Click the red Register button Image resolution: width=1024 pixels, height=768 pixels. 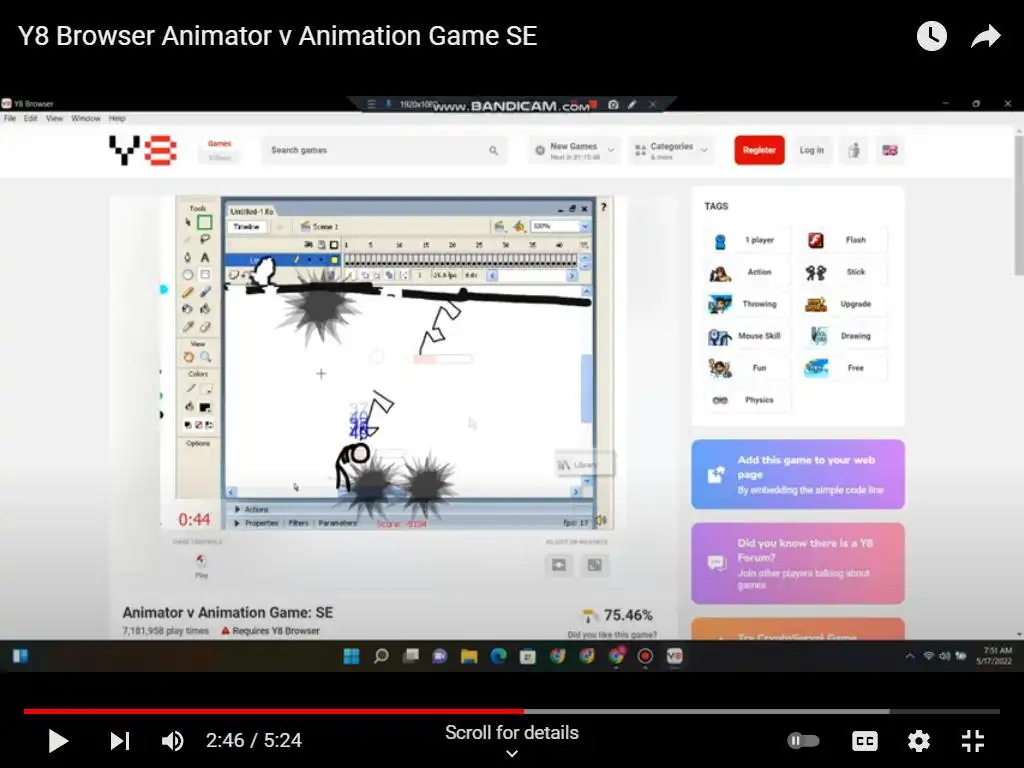pyautogui.click(x=759, y=150)
